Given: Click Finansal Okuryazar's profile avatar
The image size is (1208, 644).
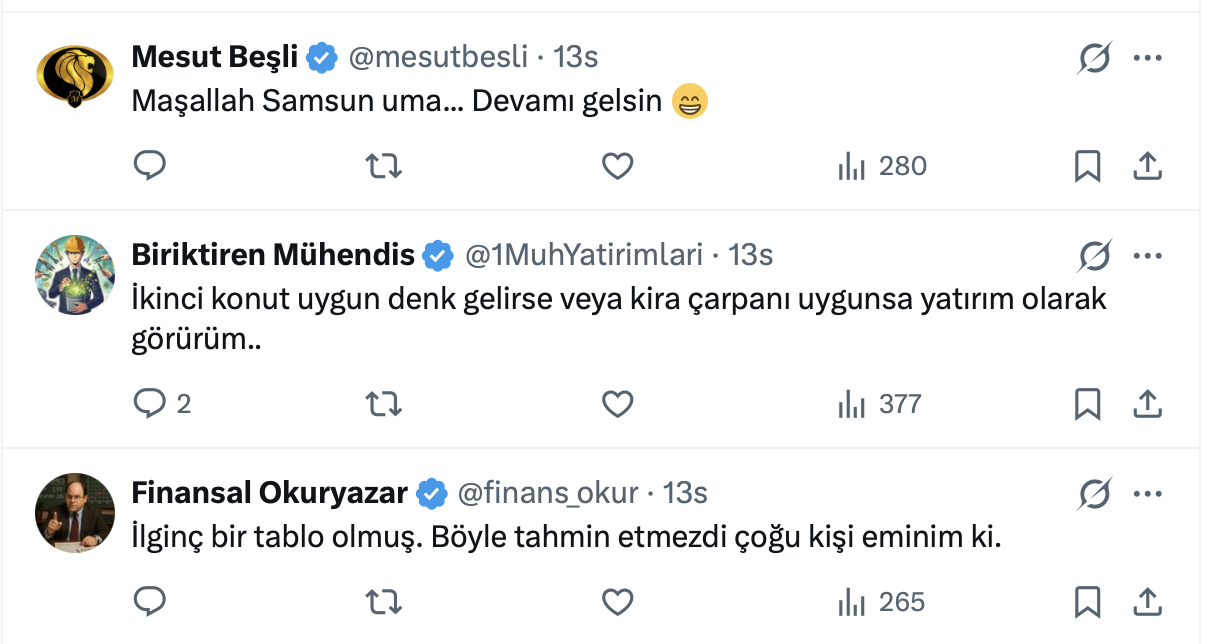Looking at the screenshot, I should (75, 513).
